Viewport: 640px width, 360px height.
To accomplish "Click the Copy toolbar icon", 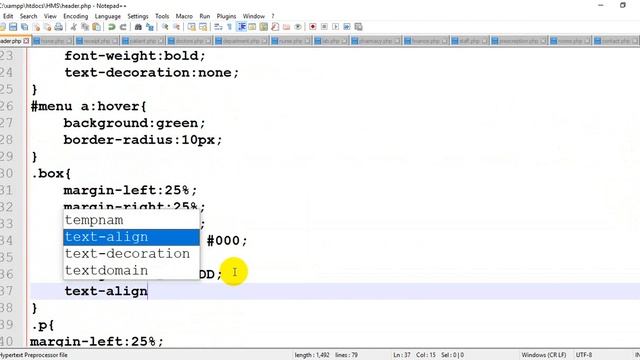I will 85,27.
